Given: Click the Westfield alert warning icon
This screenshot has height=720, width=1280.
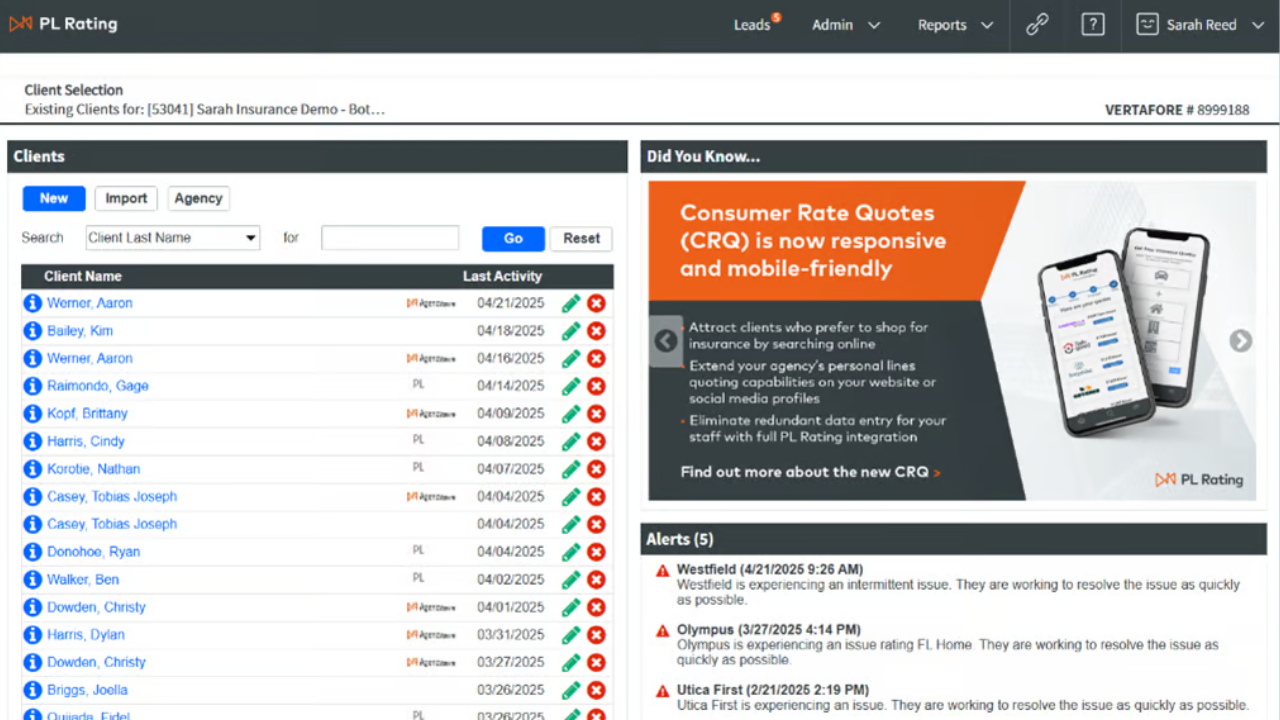Looking at the screenshot, I should (x=662, y=571).
